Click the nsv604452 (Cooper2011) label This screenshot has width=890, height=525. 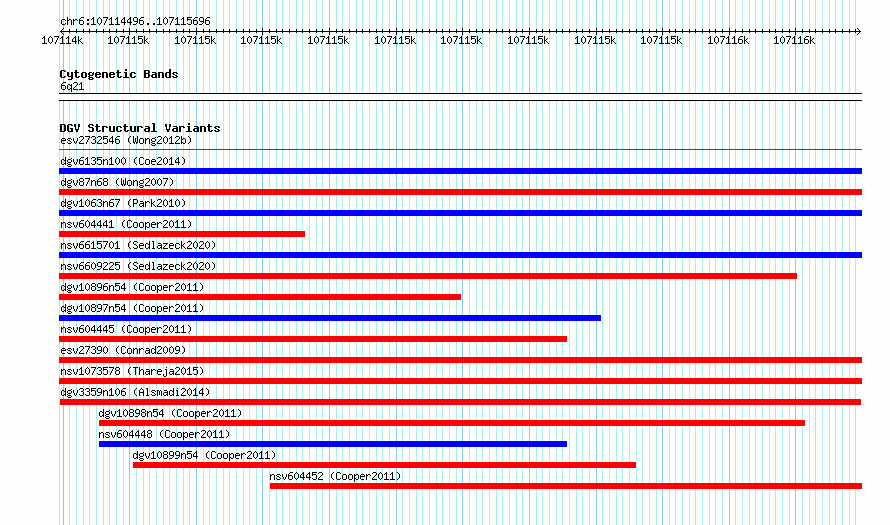[335, 476]
